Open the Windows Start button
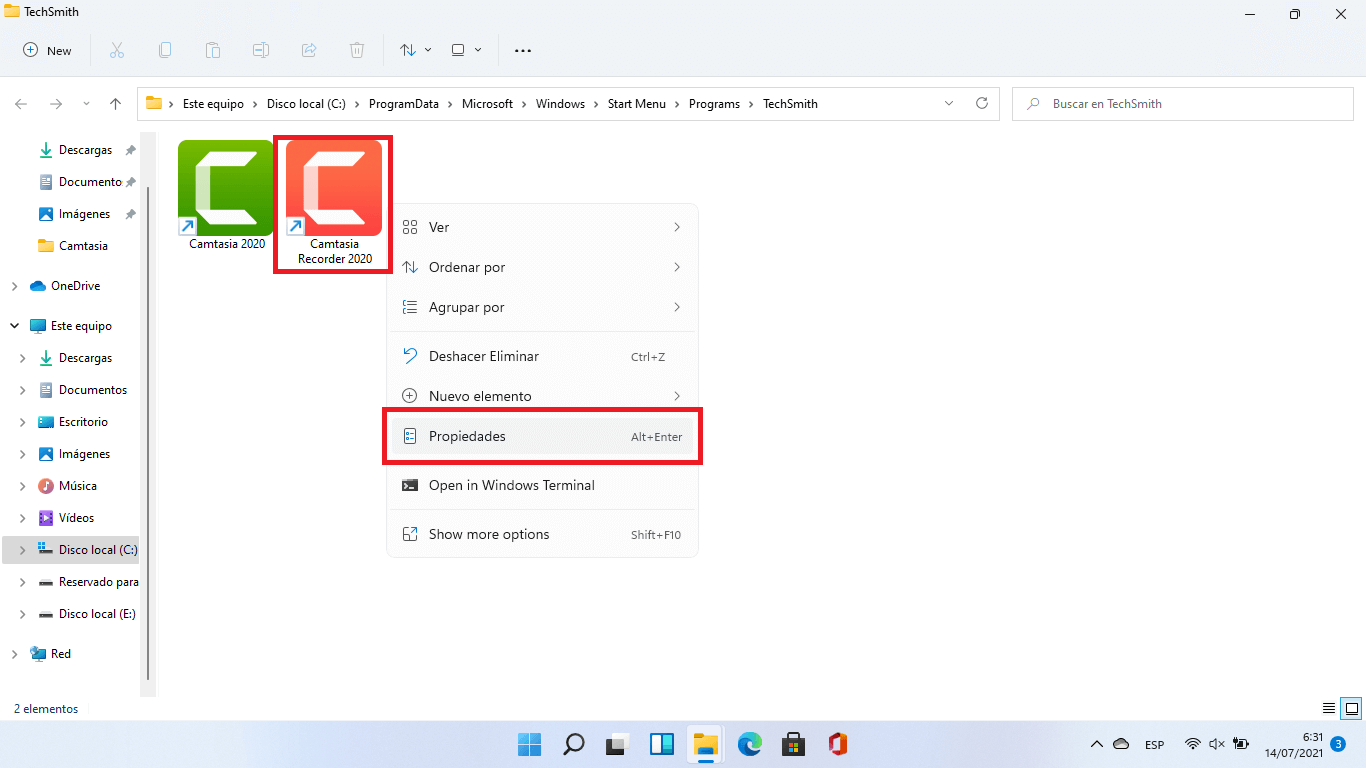The height and width of the screenshot is (768, 1370). pyautogui.click(x=529, y=744)
